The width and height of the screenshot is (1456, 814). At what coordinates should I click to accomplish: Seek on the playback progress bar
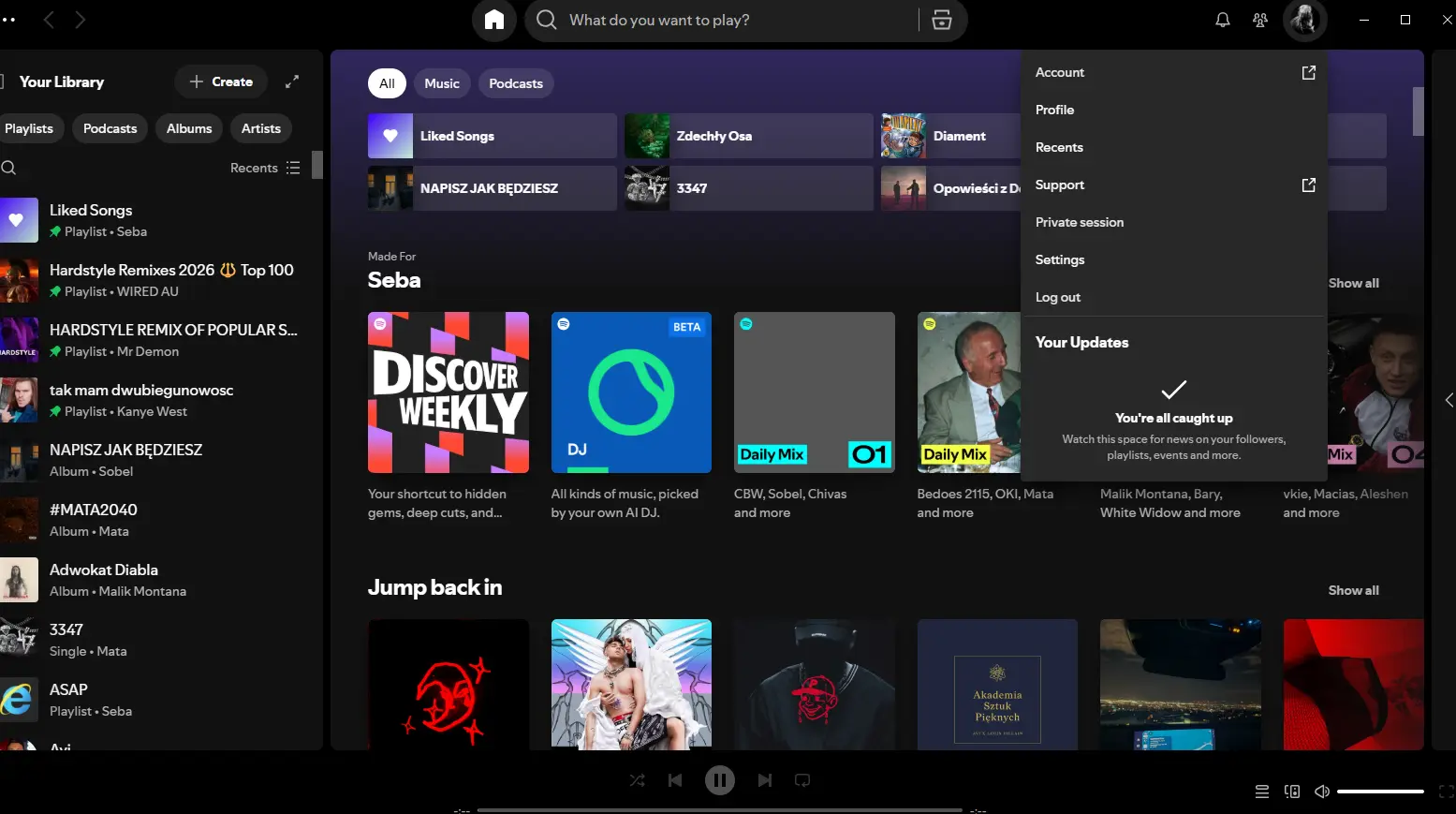coord(720,810)
